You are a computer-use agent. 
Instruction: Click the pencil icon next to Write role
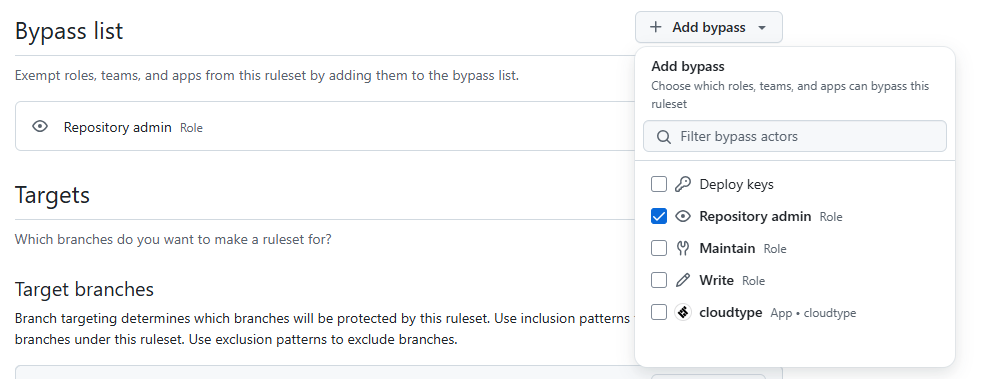pos(683,280)
